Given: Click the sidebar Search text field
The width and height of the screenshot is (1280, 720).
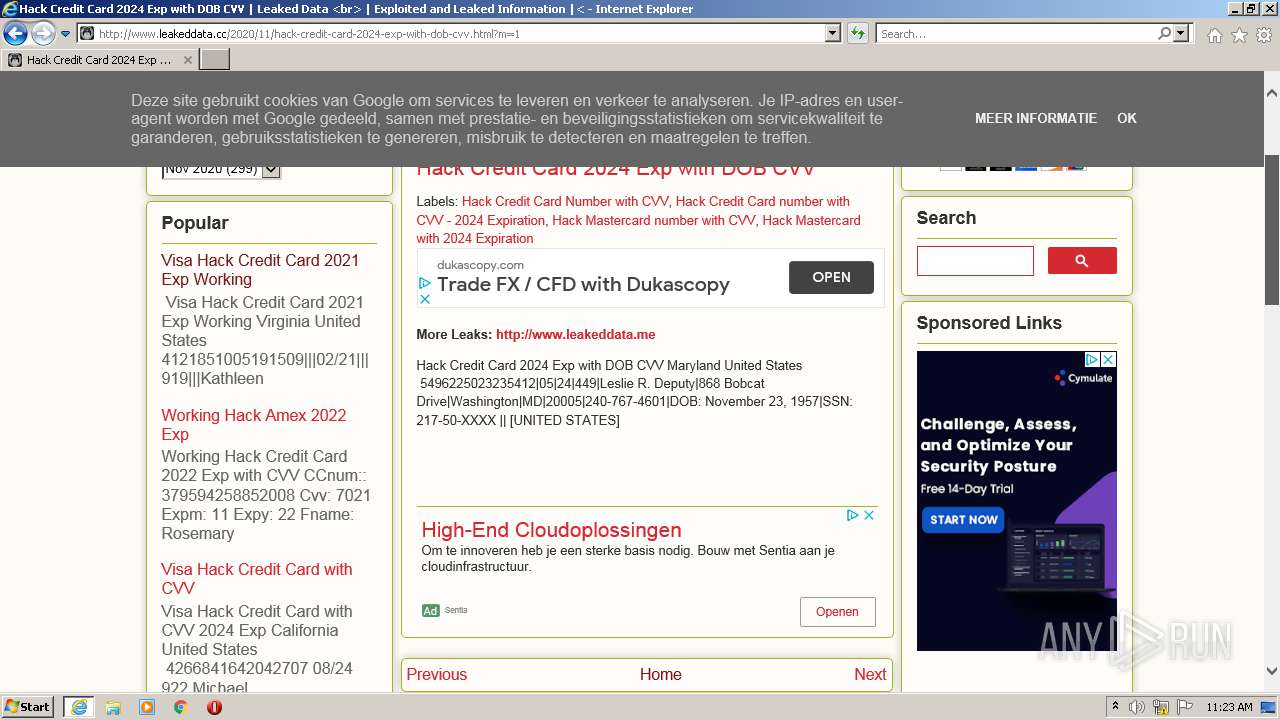Looking at the screenshot, I should click(x=975, y=261).
